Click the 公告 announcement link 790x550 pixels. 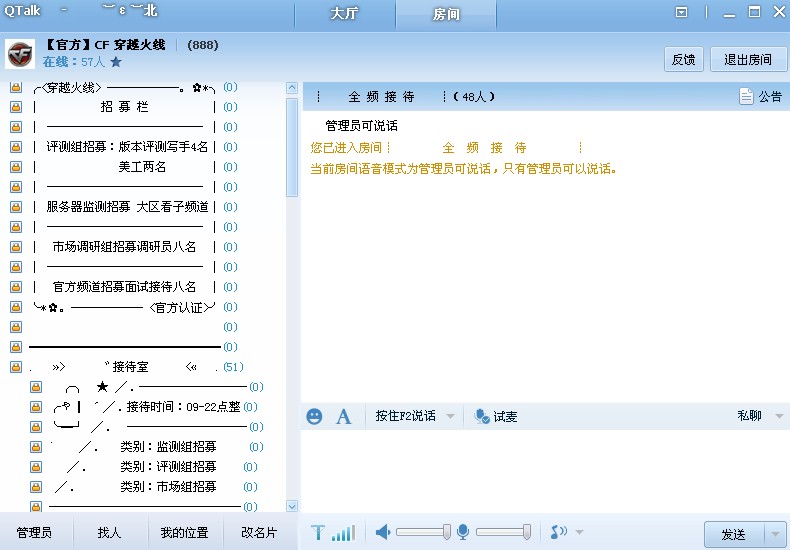(x=770, y=96)
